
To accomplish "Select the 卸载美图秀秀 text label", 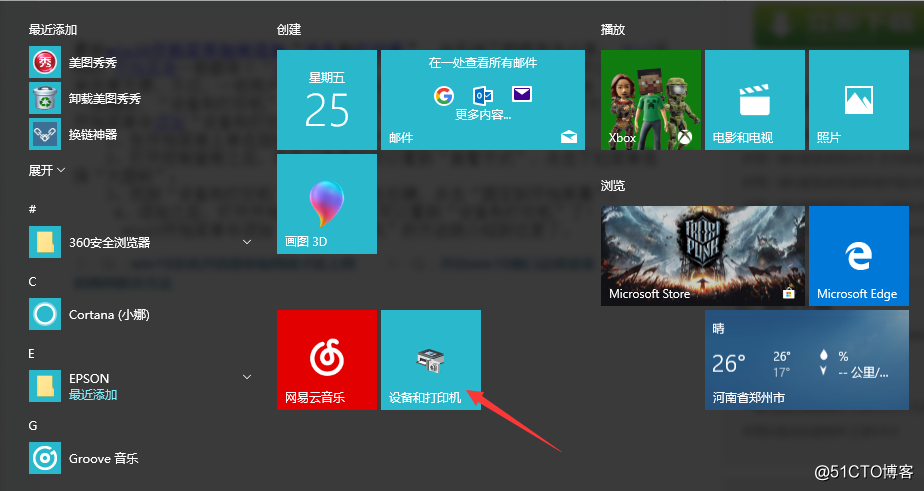I will click(105, 98).
